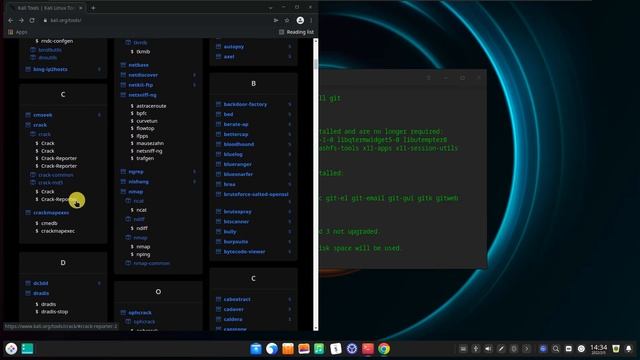Expand the netkit-ftp row arrow
Image resolution: width=640 pixels, height=360 pixels.
(x=194, y=85)
